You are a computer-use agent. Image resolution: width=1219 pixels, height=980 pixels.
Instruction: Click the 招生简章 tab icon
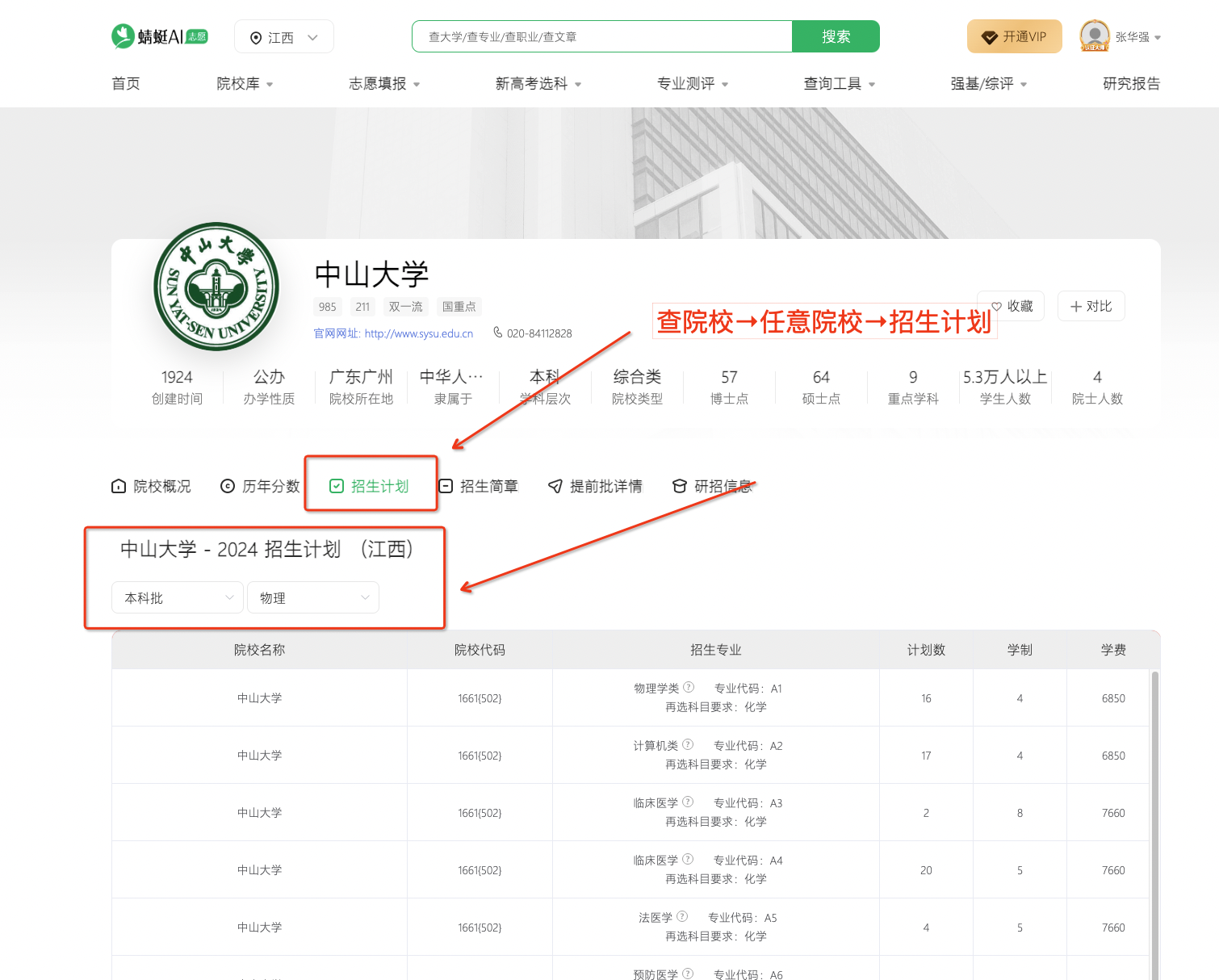[446, 486]
